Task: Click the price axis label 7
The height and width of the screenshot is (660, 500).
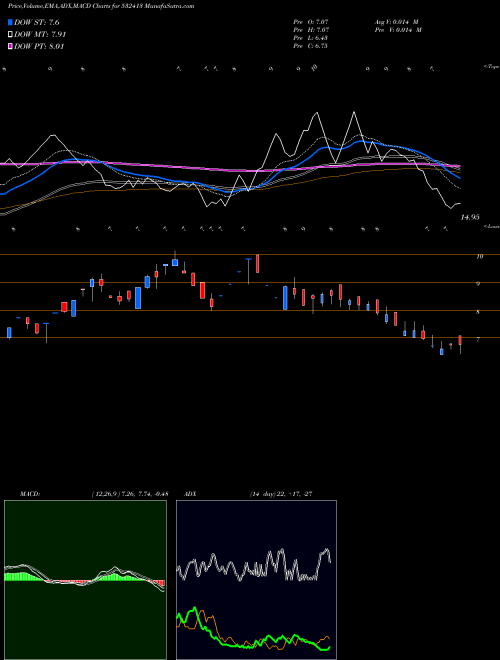Action: [x=478, y=340]
